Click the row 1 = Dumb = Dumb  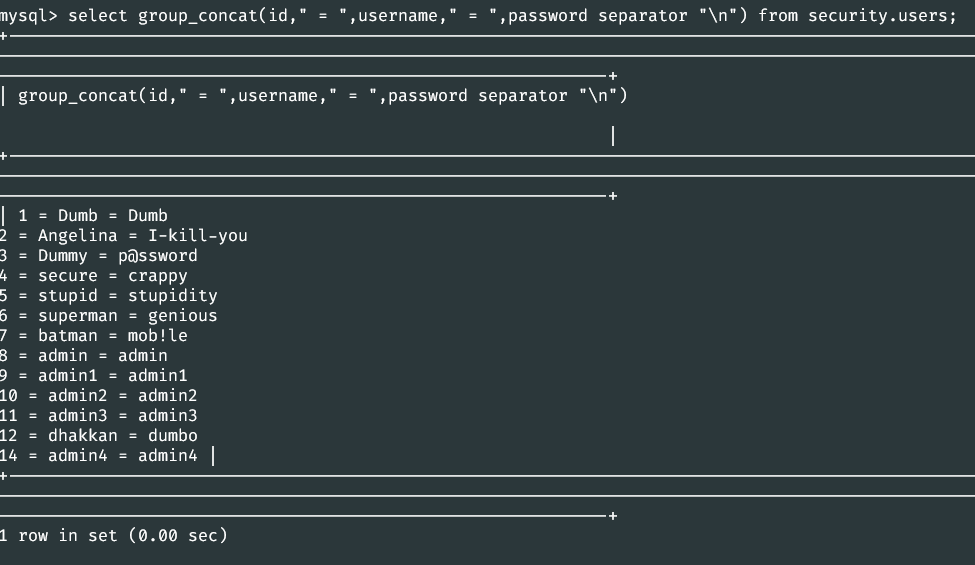point(93,216)
